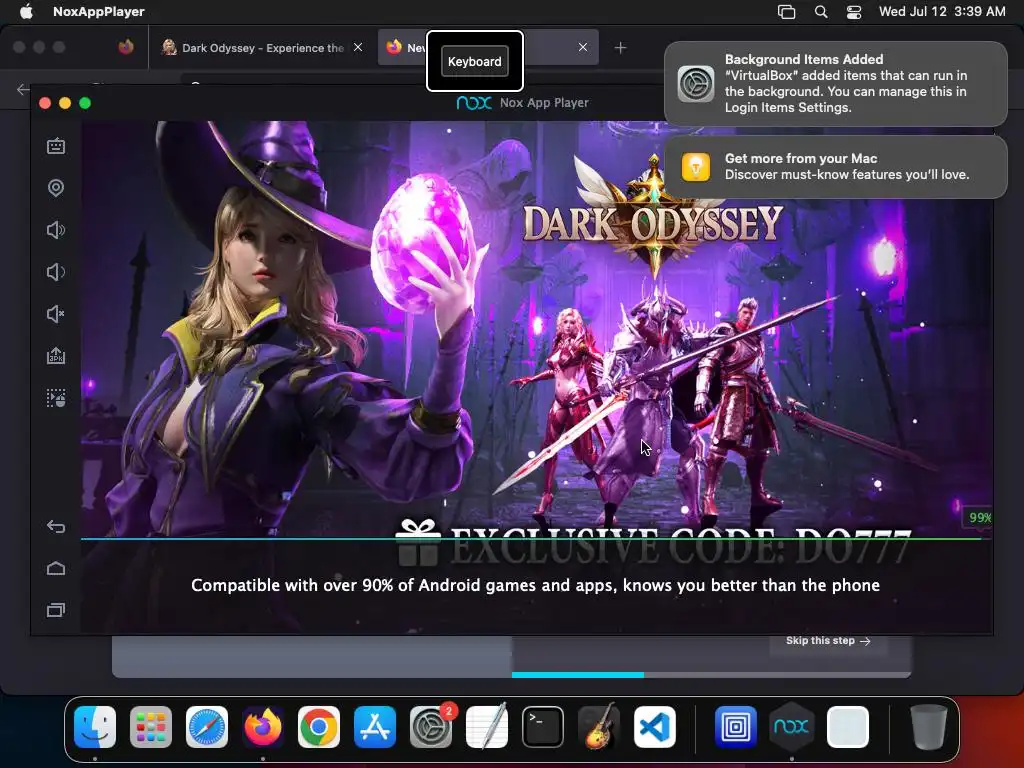The height and width of the screenshot is (768, 1024).
Task: Click the Nox logo in title bar
Action: click(x=474, y=103)
